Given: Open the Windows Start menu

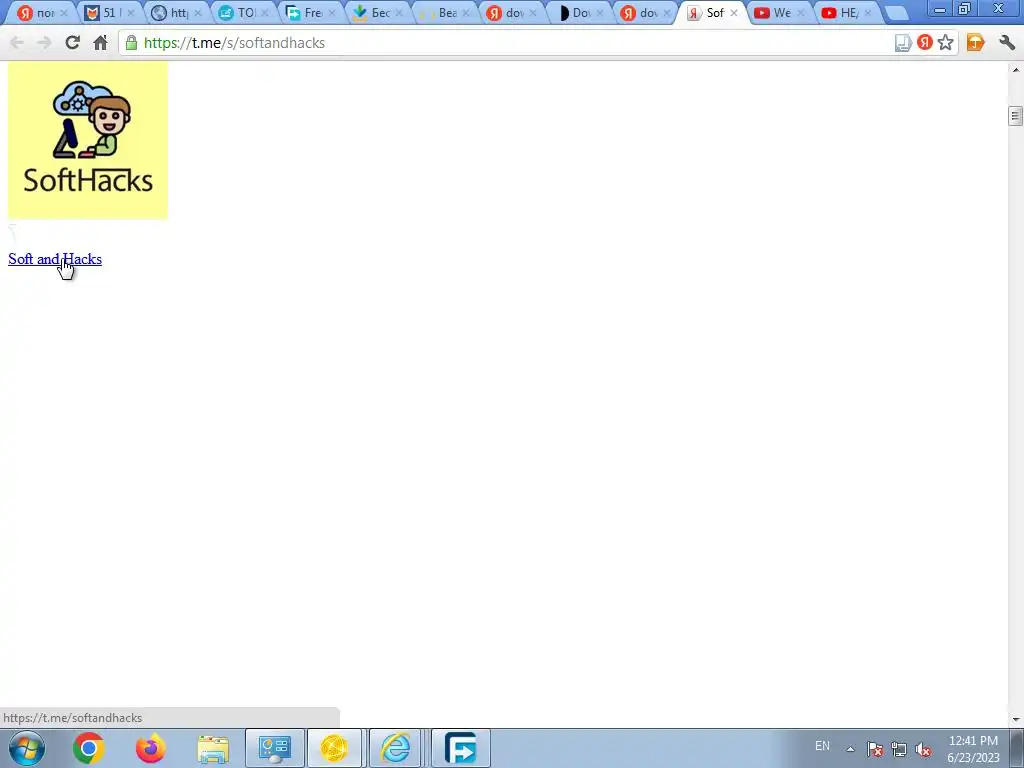Looking at the screenshot, I should click(x=26, y=748).
